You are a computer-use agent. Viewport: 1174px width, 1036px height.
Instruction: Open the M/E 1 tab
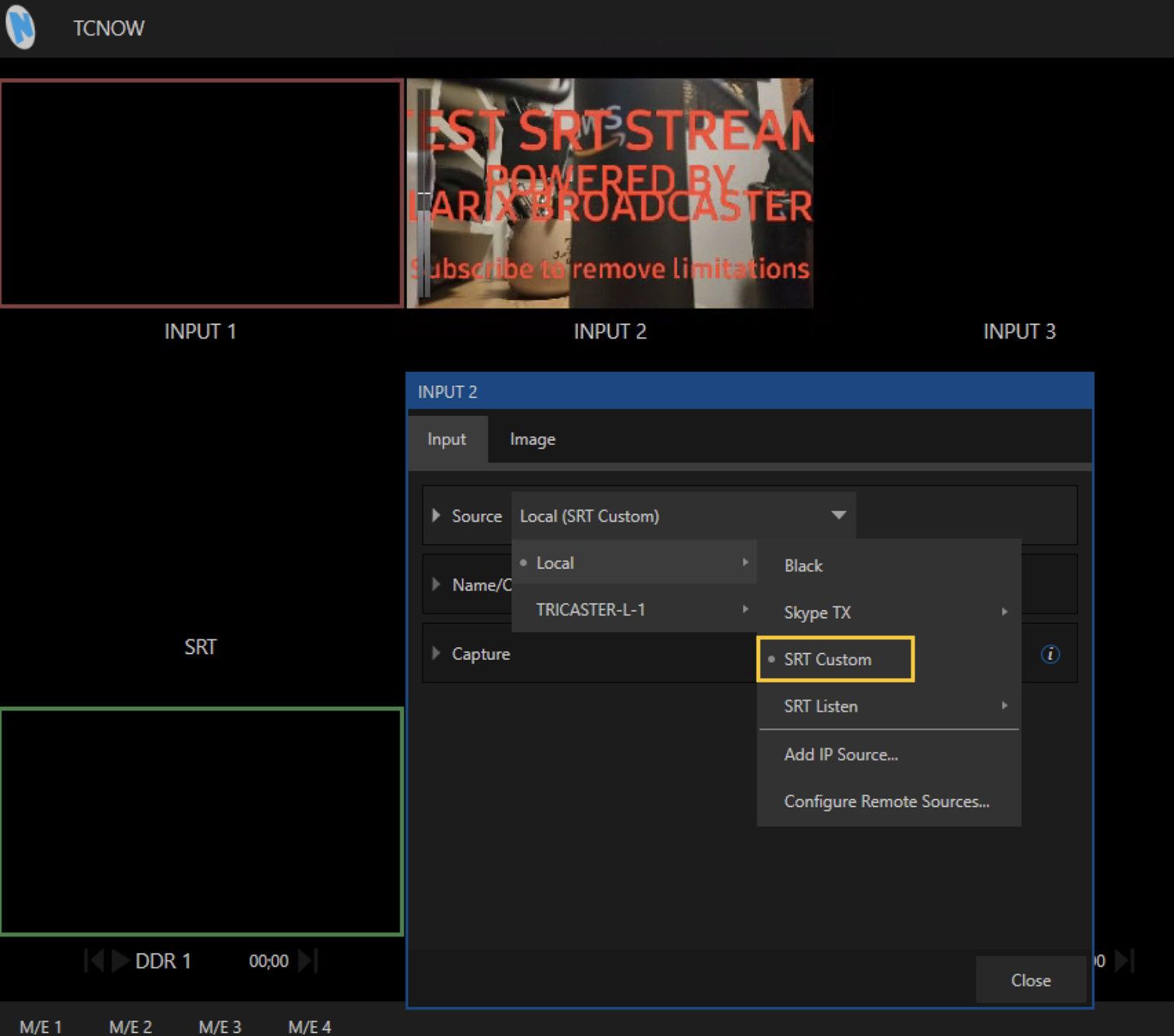coord(40,1027)
